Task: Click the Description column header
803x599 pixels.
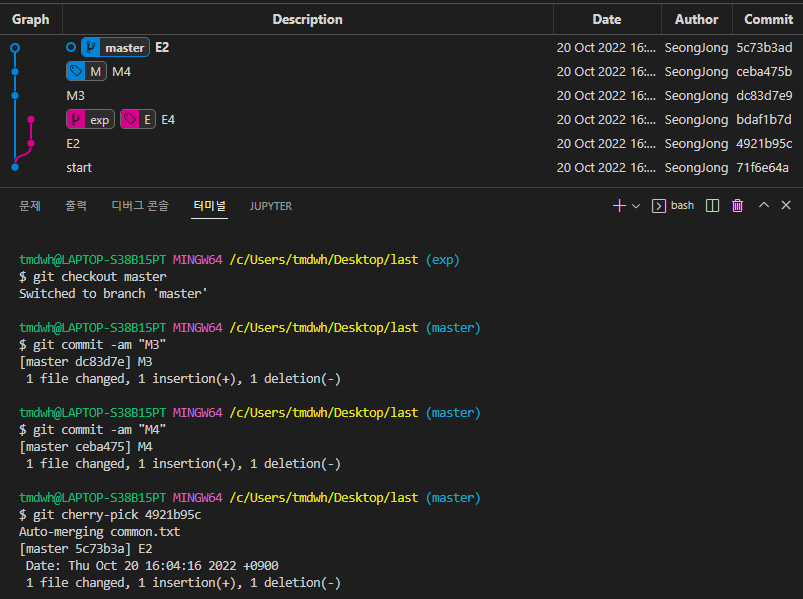Action: click(x=308, y=19)
